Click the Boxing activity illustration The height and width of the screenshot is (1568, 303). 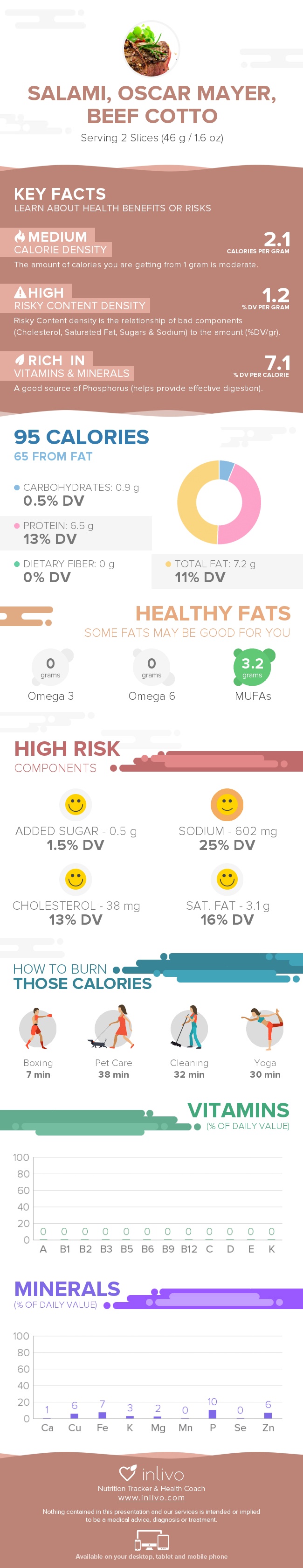pos(38,1029)
